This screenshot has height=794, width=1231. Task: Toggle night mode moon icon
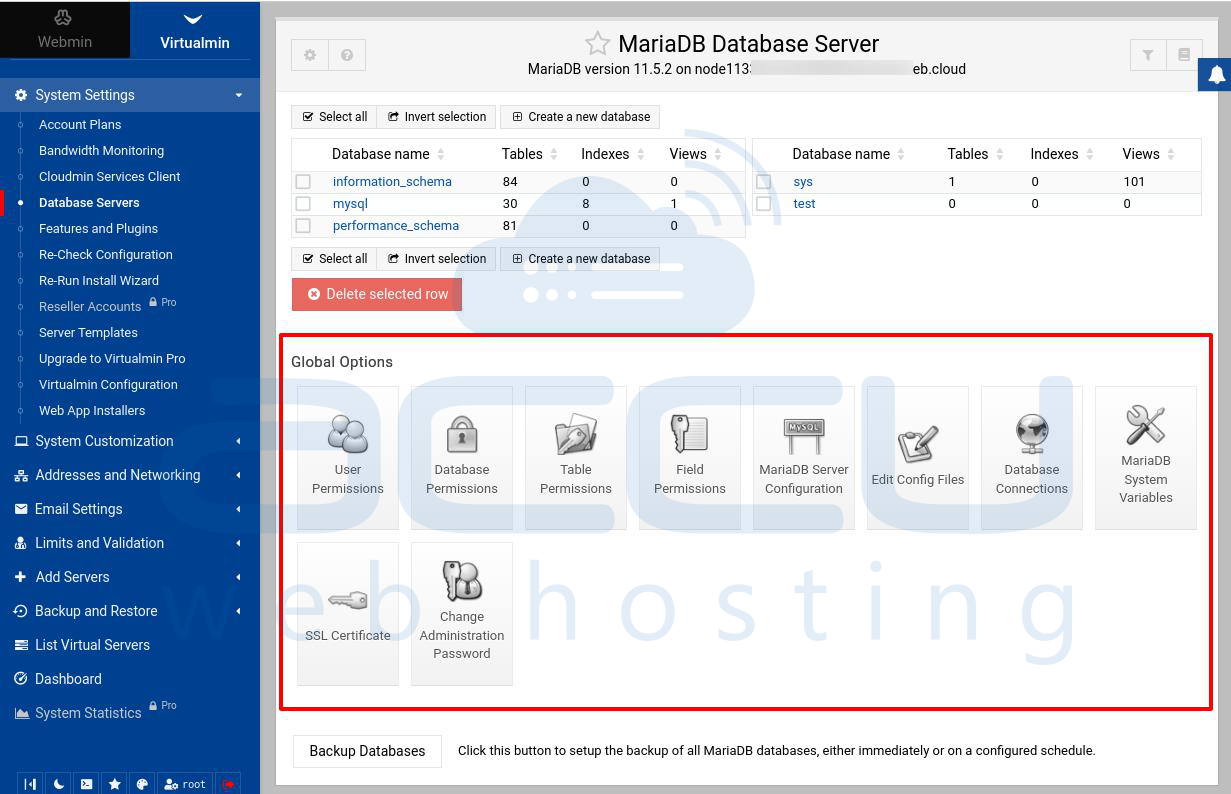click(x=59, y=784)
